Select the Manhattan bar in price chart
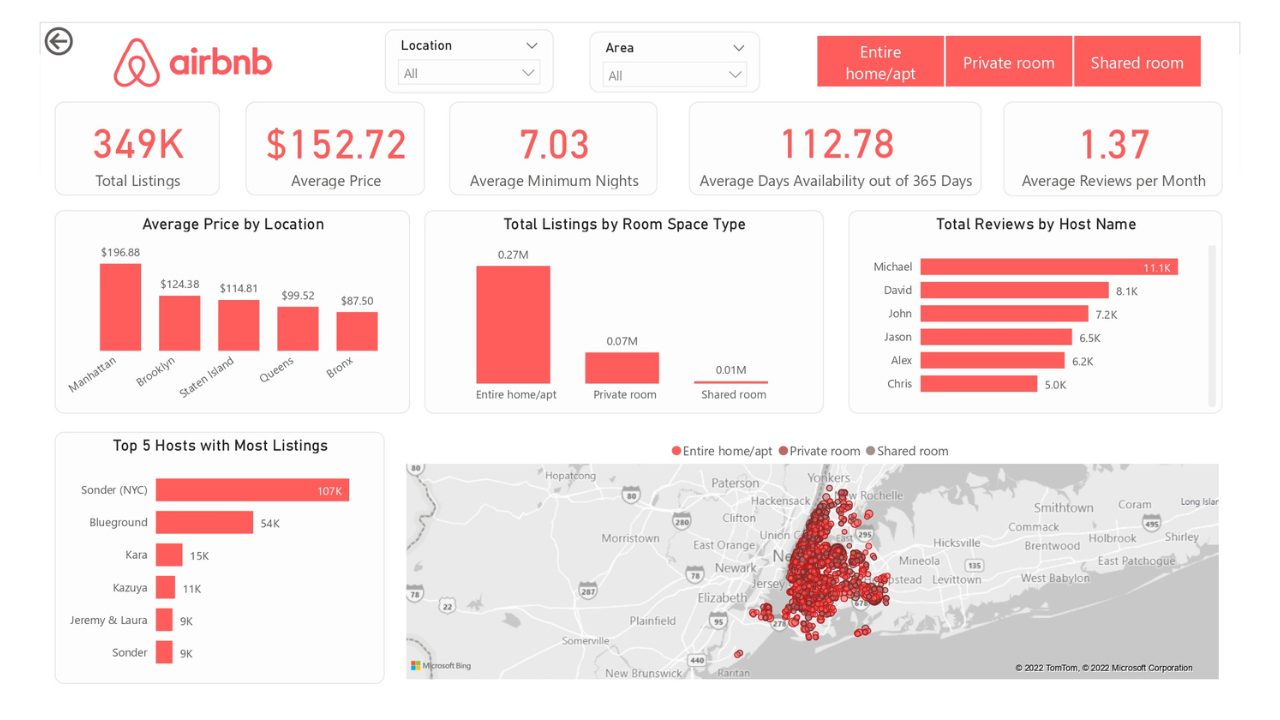 point(120,307)
